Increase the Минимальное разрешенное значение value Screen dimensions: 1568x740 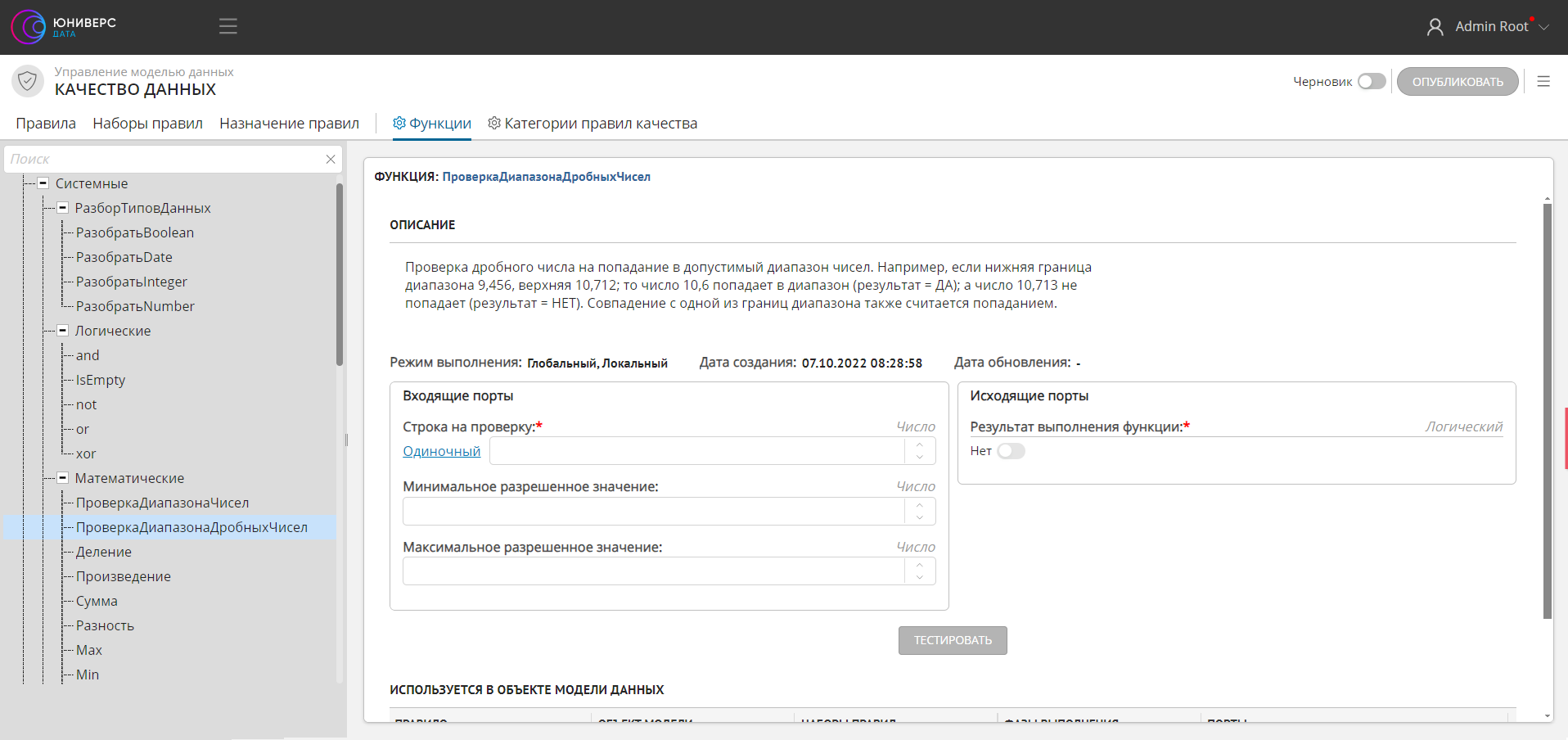(920, 505)
